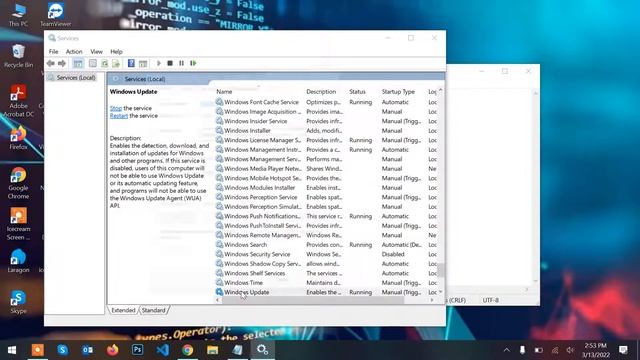Click the Refresh toolbar icon
The width and height of the screenshot is (640, 360).
click(x=104, y=63)
